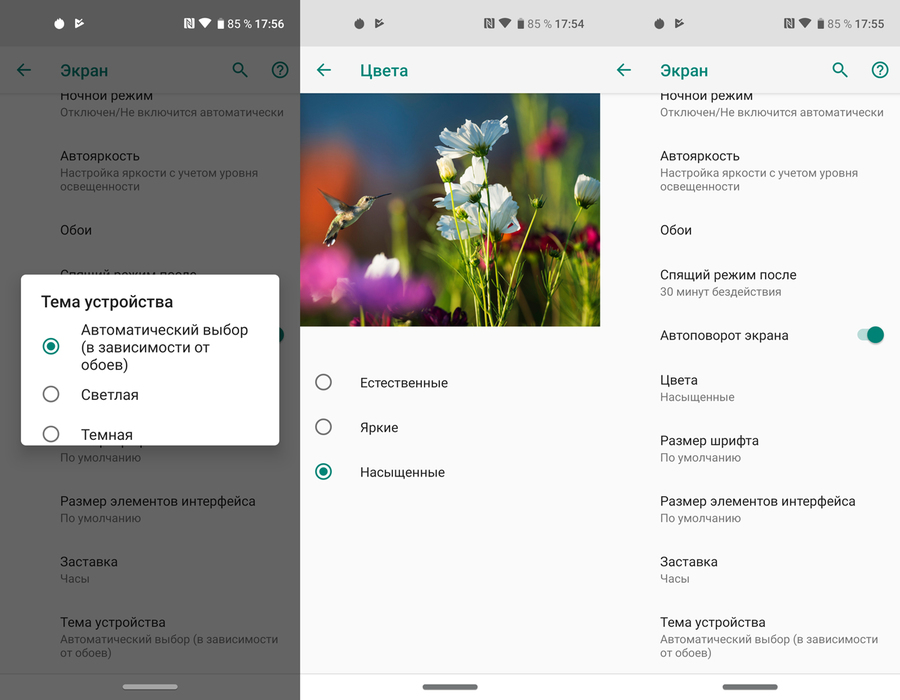Go back from the right Экран screen
900x700 pixels.
tap(624, 70)
